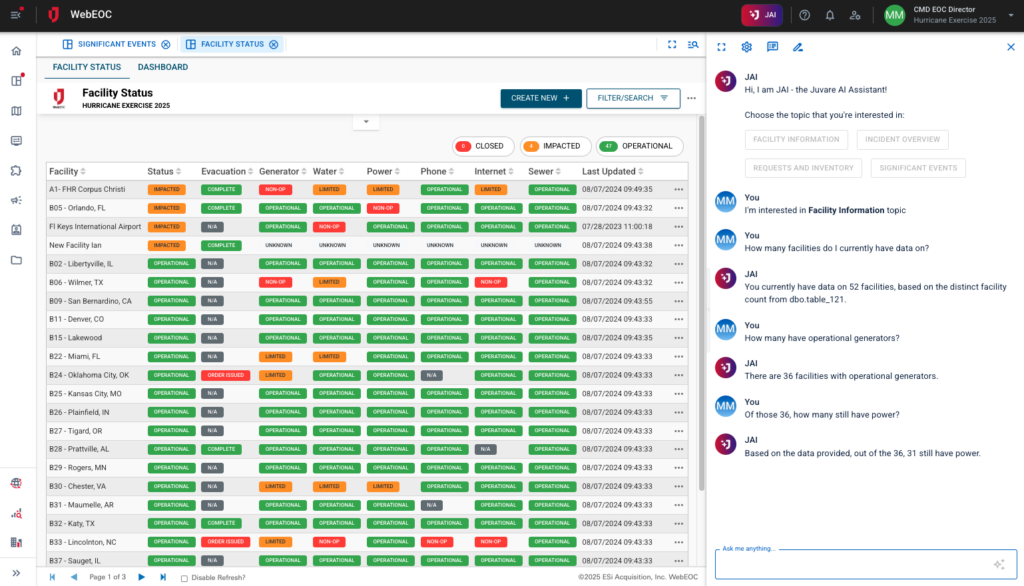Select the Facility Status sub-tab
Screen dimensions: 1024x586
point(86,67)
